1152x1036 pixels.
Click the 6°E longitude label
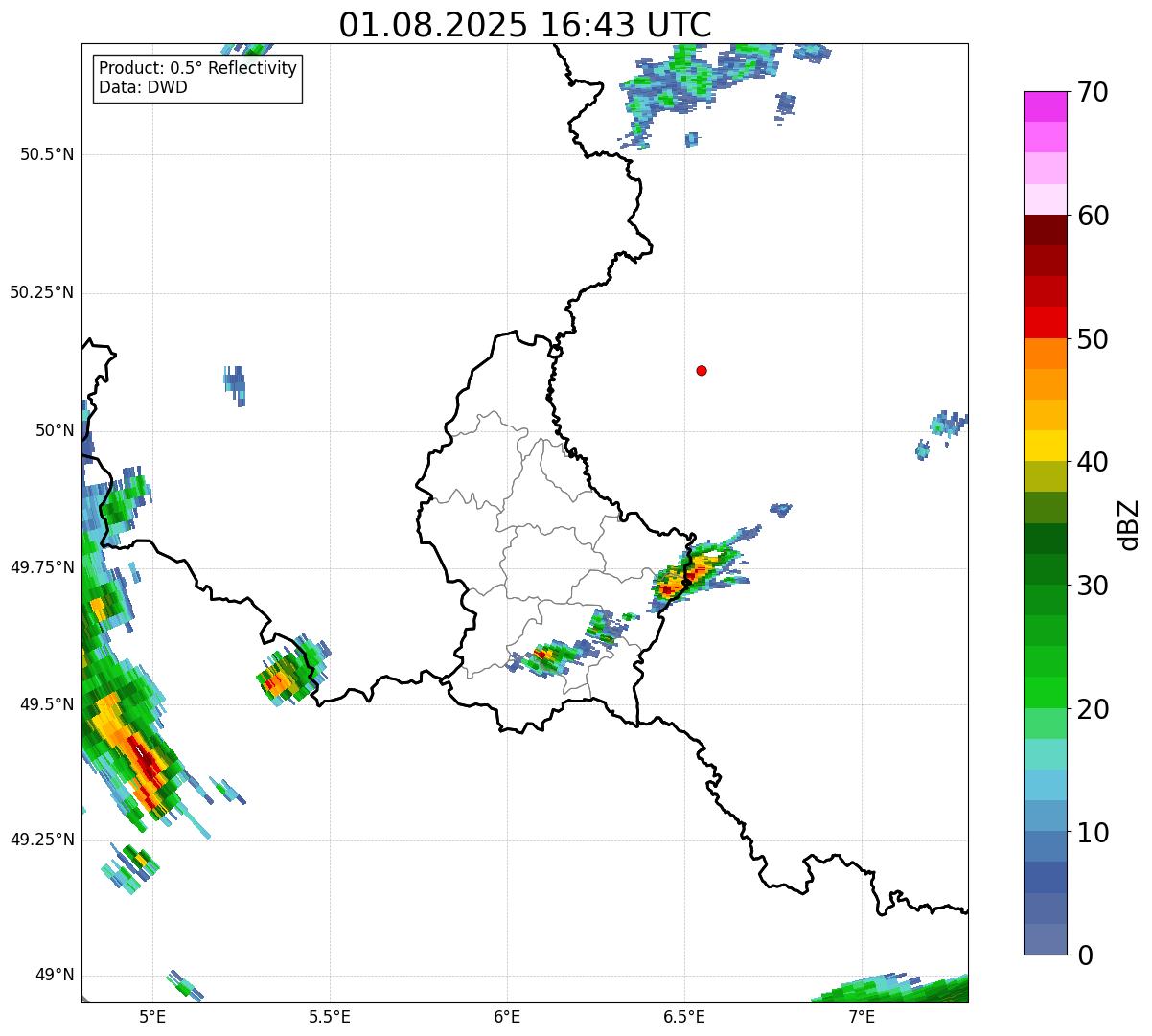(x=507, y=1017)
